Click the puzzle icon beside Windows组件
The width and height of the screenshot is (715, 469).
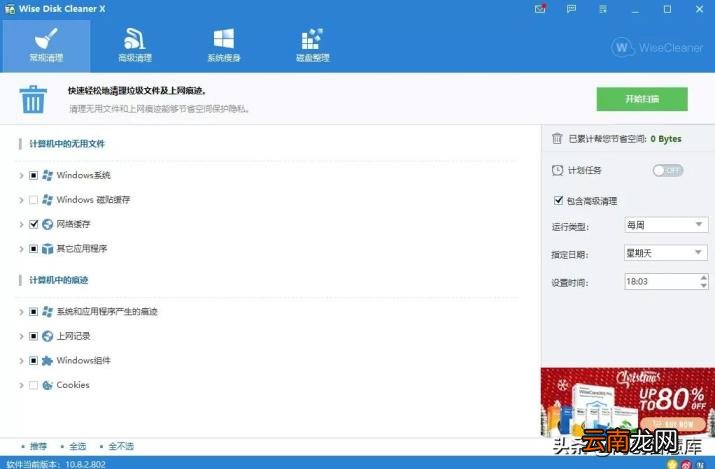coord(47,361)
